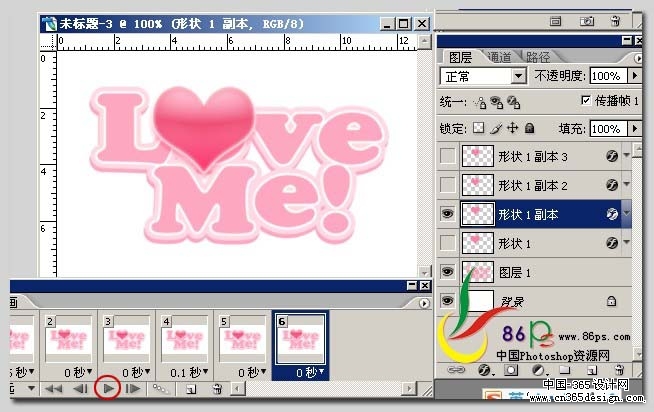Add a layer style from panel bottom
654x412 pixels.
485,370
